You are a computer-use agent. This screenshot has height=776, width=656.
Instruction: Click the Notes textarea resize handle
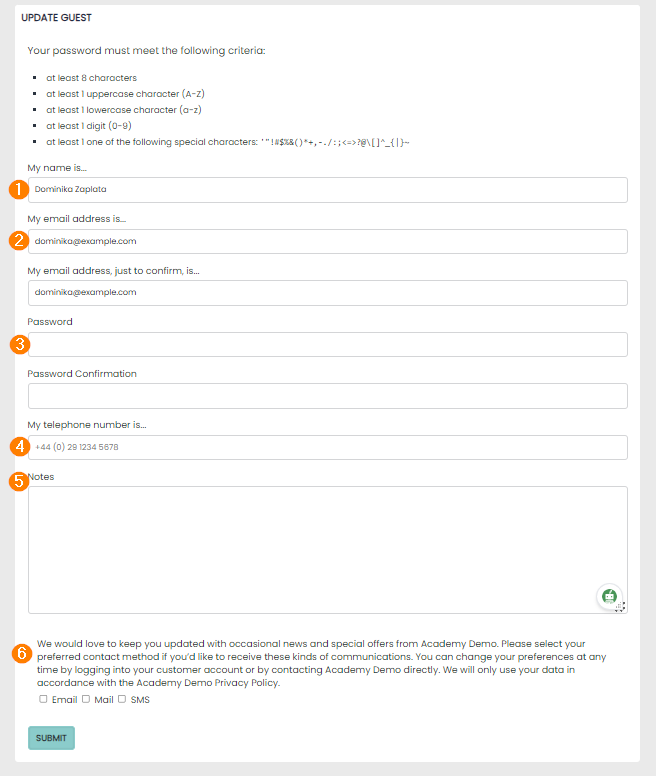tap(620, 607)
